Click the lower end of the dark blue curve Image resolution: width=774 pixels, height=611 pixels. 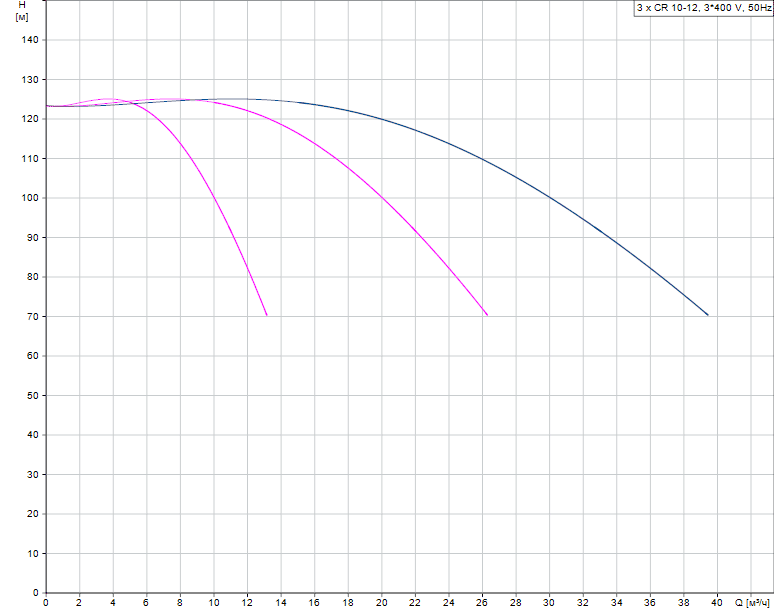(x=708, y=315)
